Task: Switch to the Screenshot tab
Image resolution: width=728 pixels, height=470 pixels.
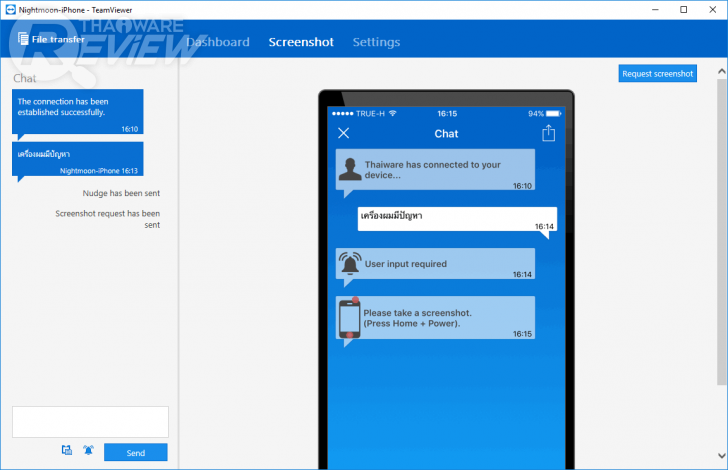Action: 301,42
